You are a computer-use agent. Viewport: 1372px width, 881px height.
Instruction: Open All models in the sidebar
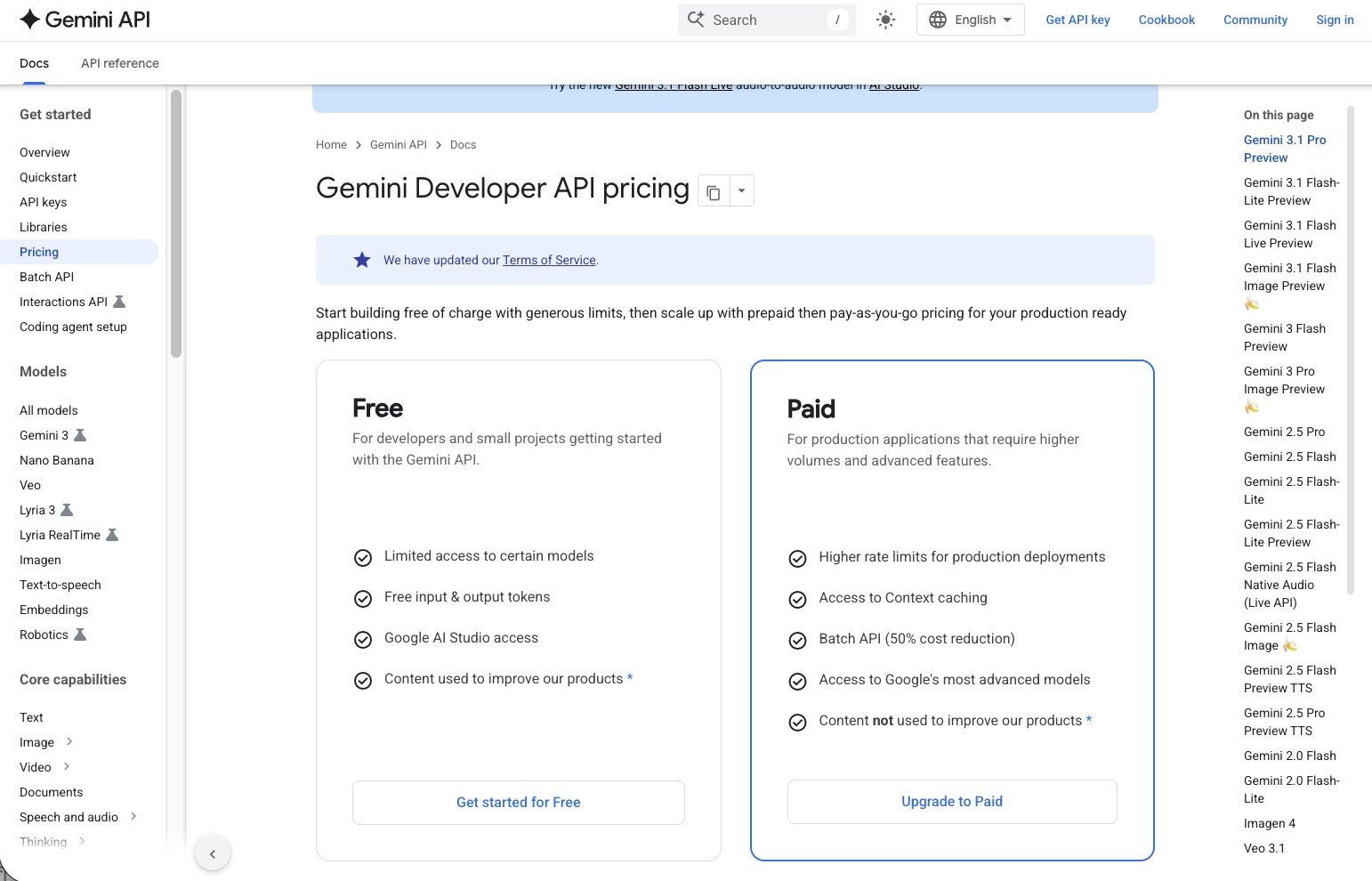pos(49,410)
